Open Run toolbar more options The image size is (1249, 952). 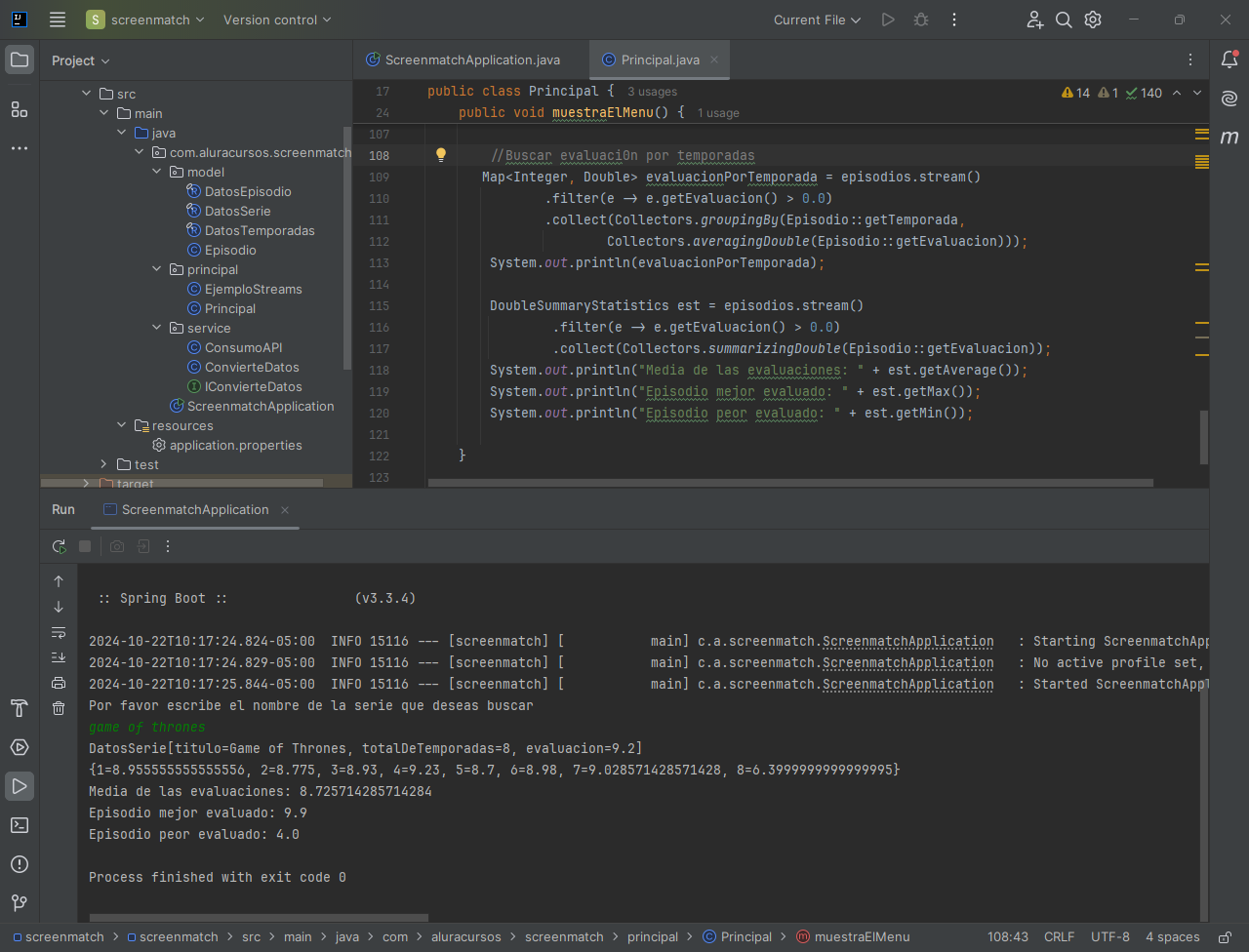pos(168,546)
